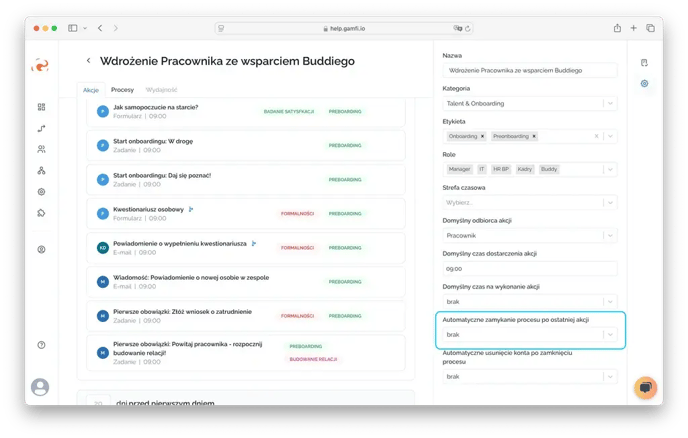Click the back arrow beside the process title
The width and height of the screenshot is (688, 438).
click(89, 61)
